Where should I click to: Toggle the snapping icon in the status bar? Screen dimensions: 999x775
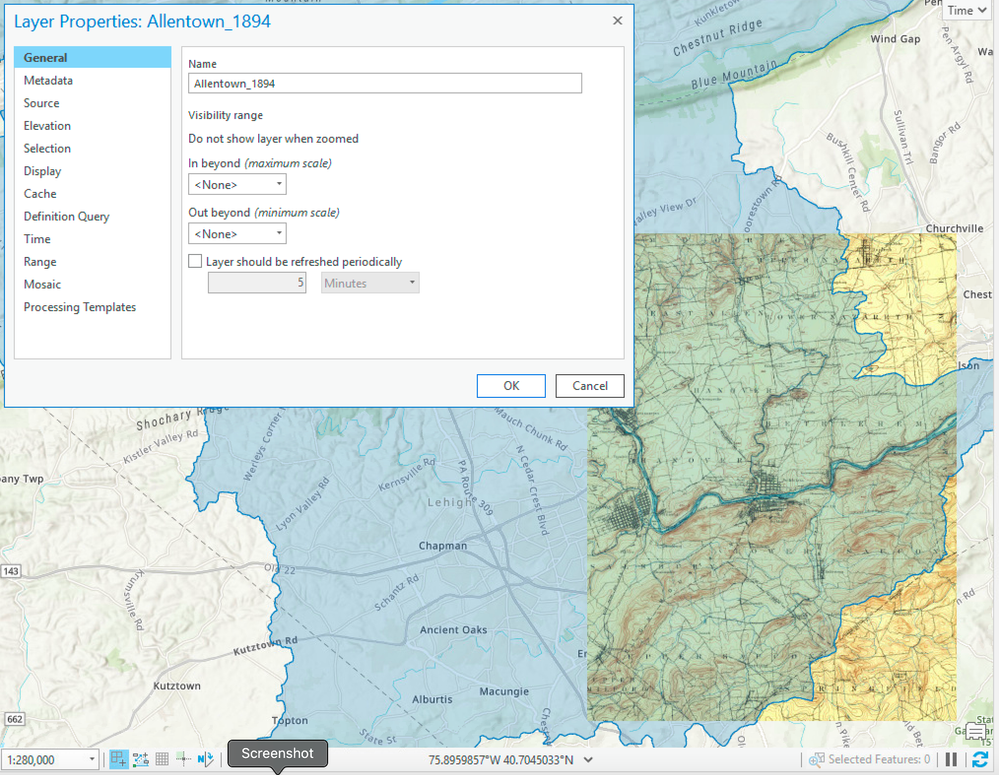coord(119,759)
